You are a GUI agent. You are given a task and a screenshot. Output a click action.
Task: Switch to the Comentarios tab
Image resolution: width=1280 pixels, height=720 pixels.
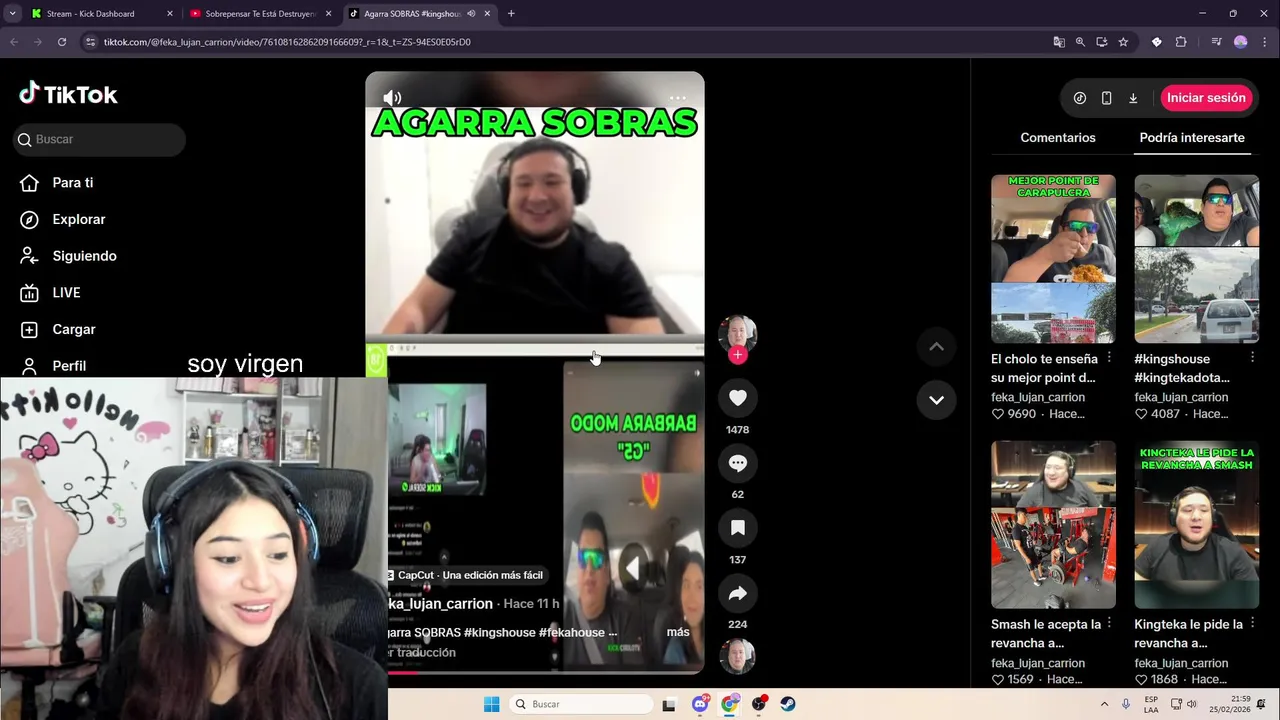point(1057,138)
